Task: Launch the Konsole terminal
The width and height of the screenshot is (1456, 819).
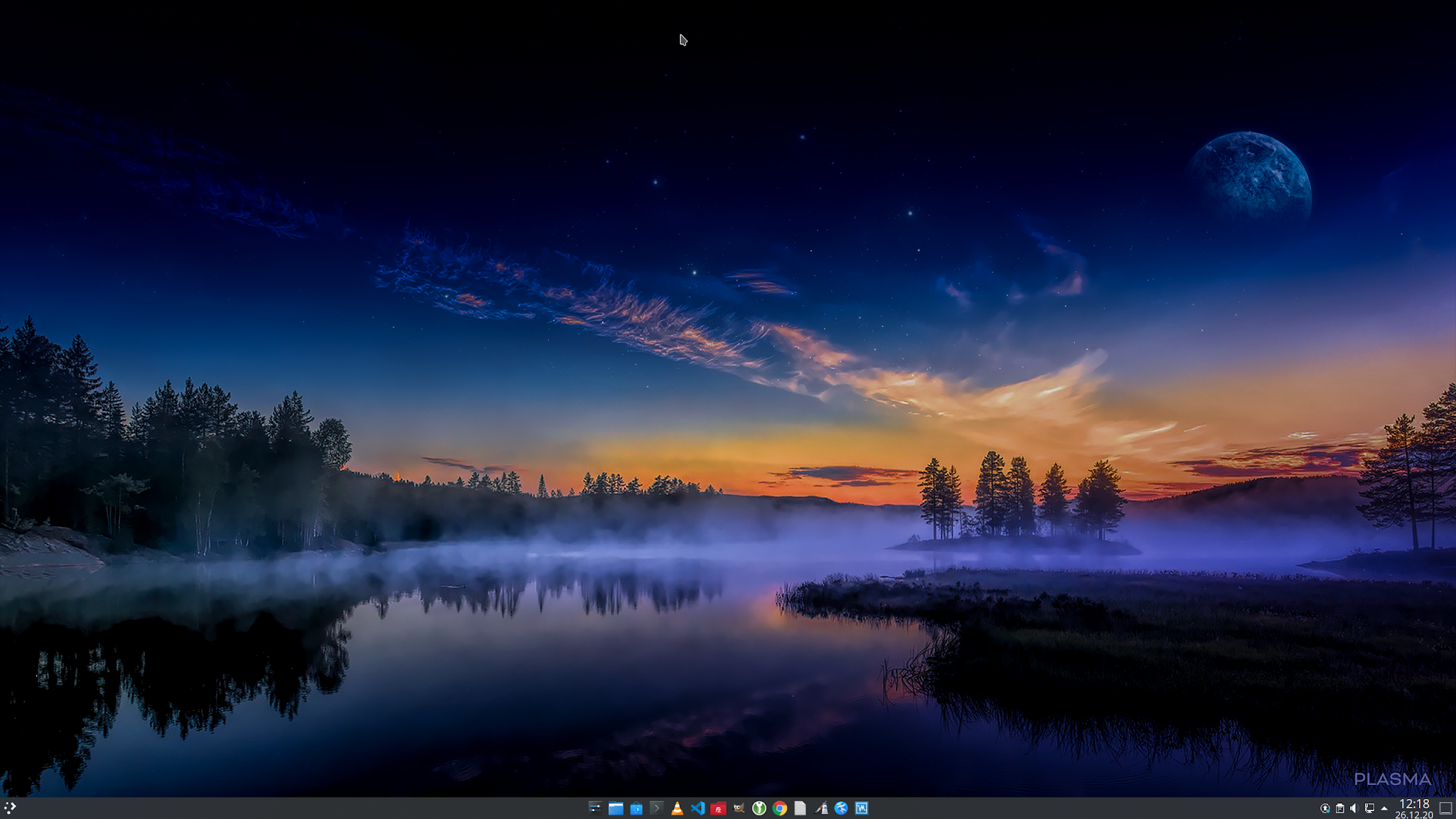Action: tap(657, 808)
